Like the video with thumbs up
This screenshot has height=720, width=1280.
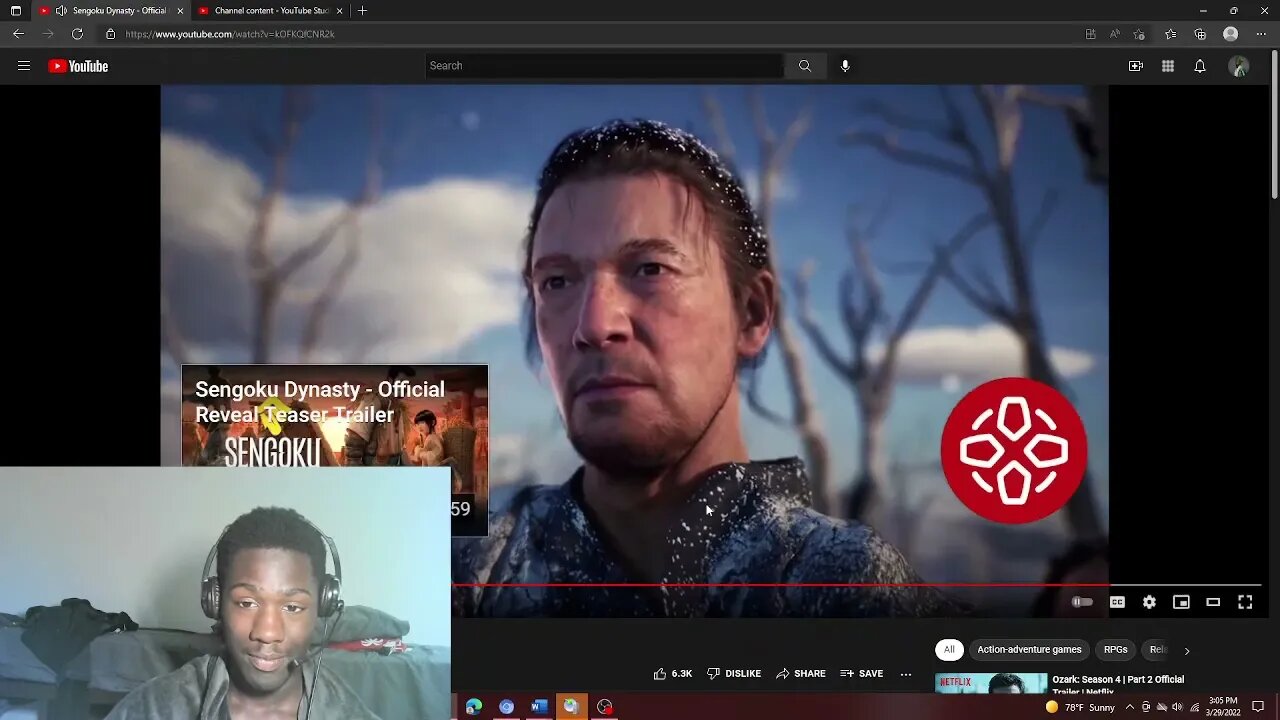672,674
